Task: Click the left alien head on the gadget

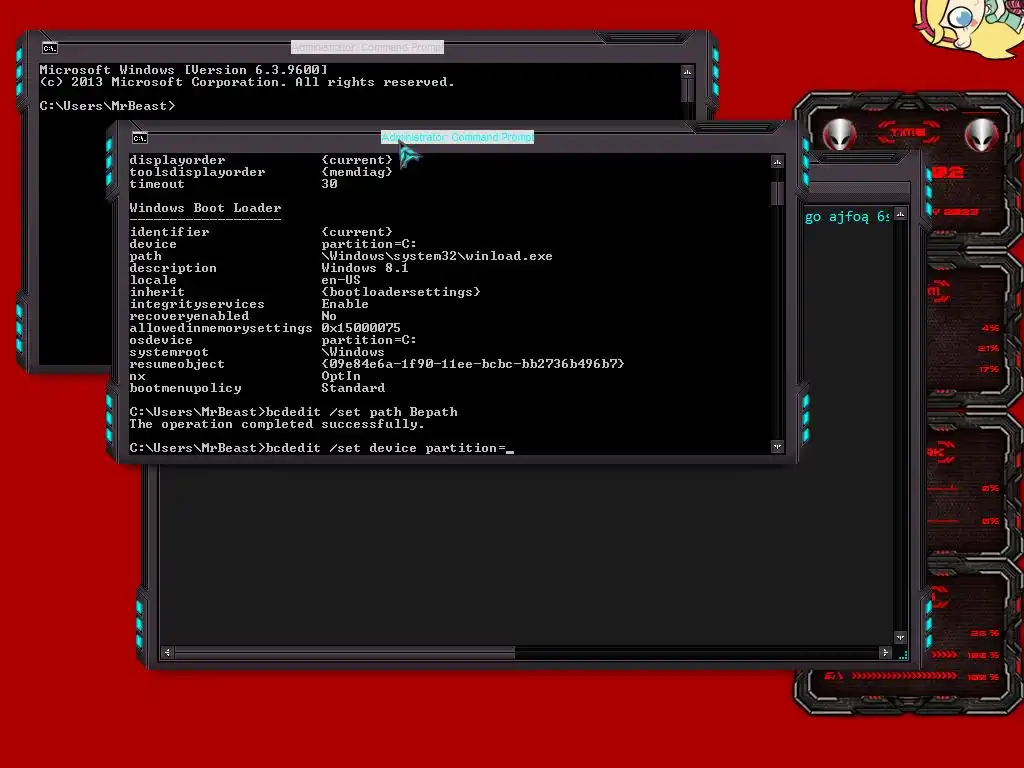Action: 839,136
